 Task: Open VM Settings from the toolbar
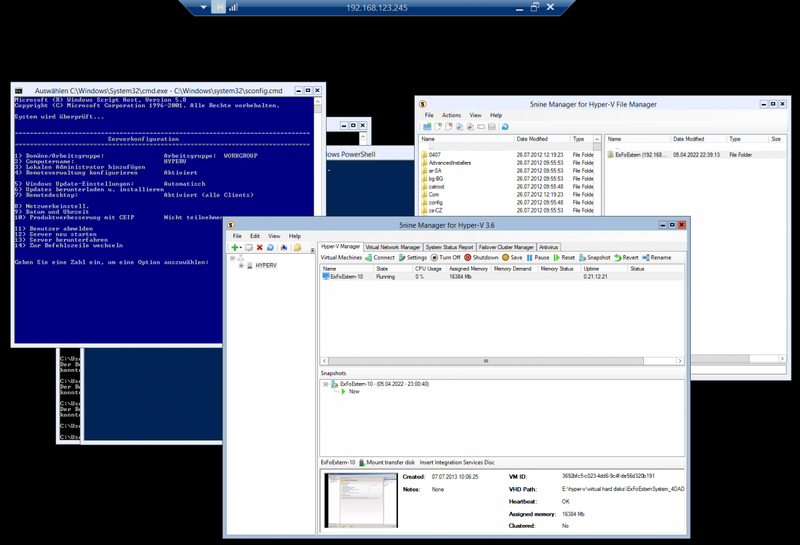(413, 258)
